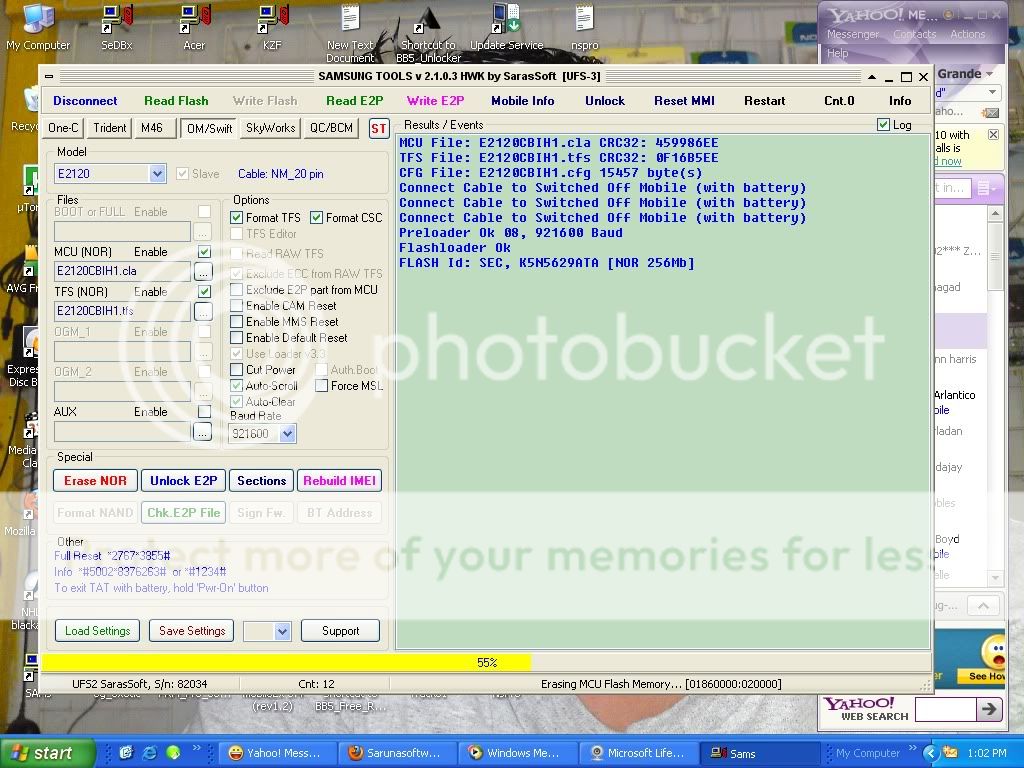
Task: Open nspro desktop icon
Action: coord(584,26)
